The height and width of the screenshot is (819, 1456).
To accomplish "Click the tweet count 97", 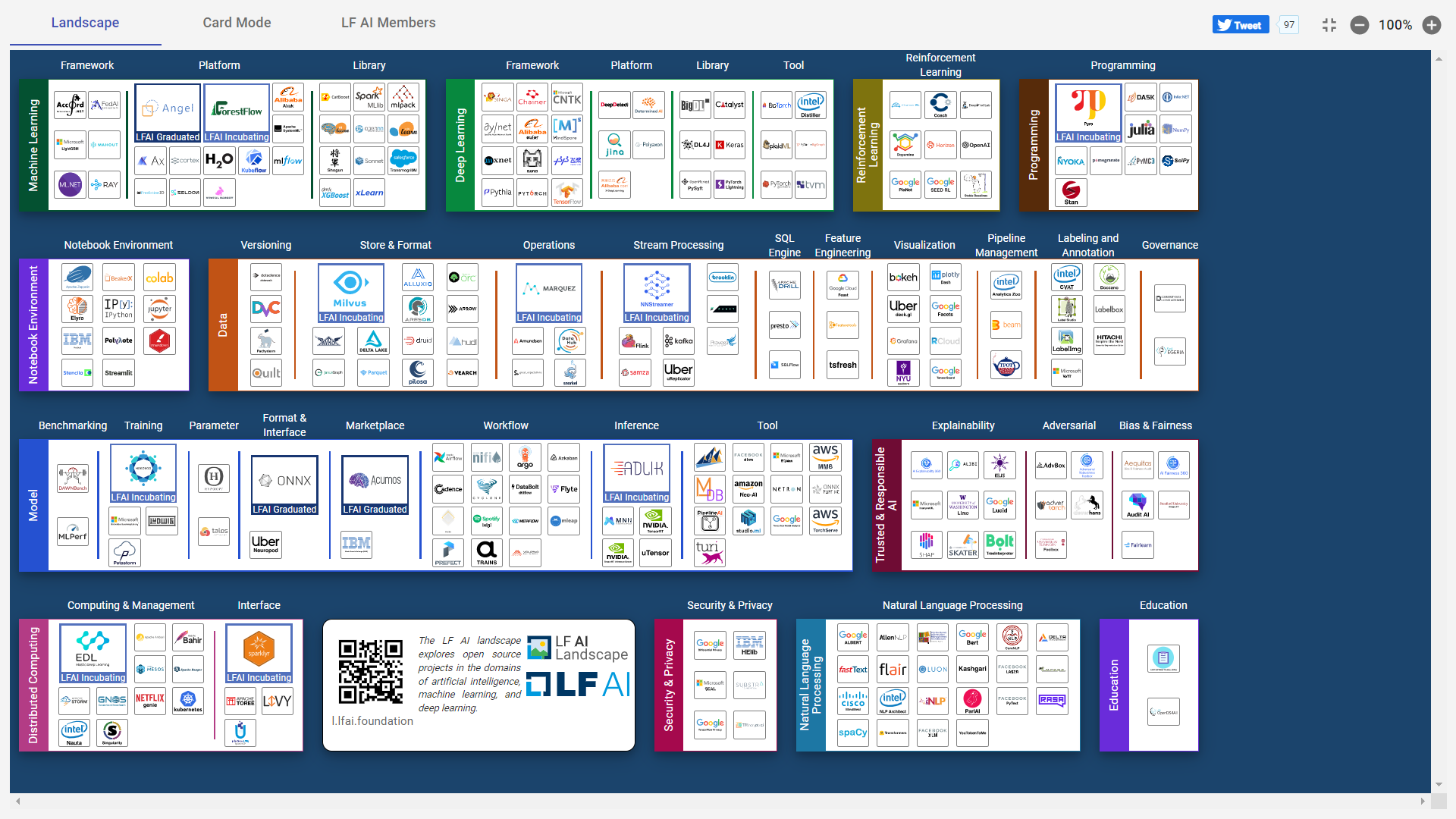I will [1289, 25].
